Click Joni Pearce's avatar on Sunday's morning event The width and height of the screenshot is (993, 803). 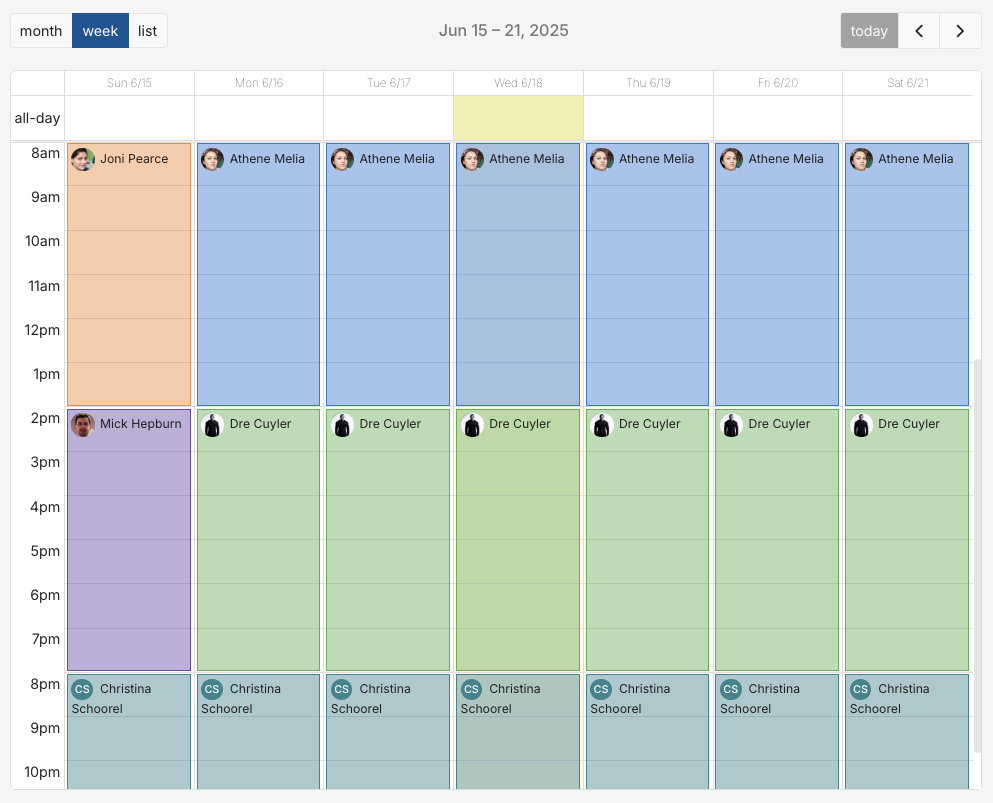coord(82,159)
